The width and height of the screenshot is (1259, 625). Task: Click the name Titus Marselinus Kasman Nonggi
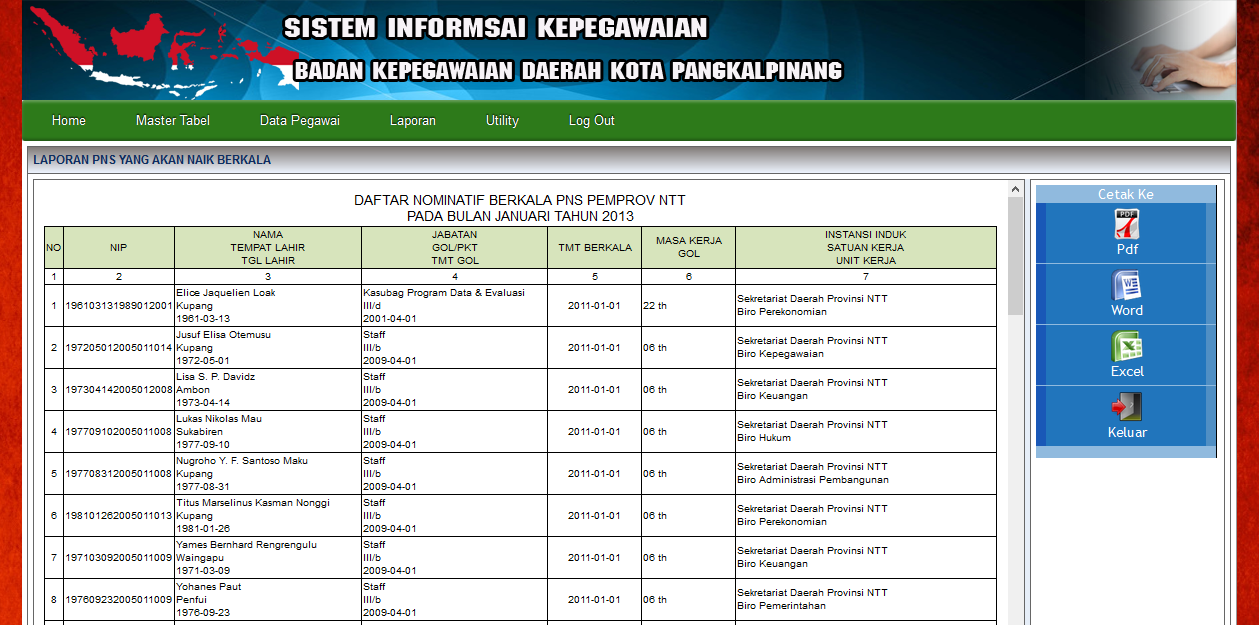coord(253,503)
